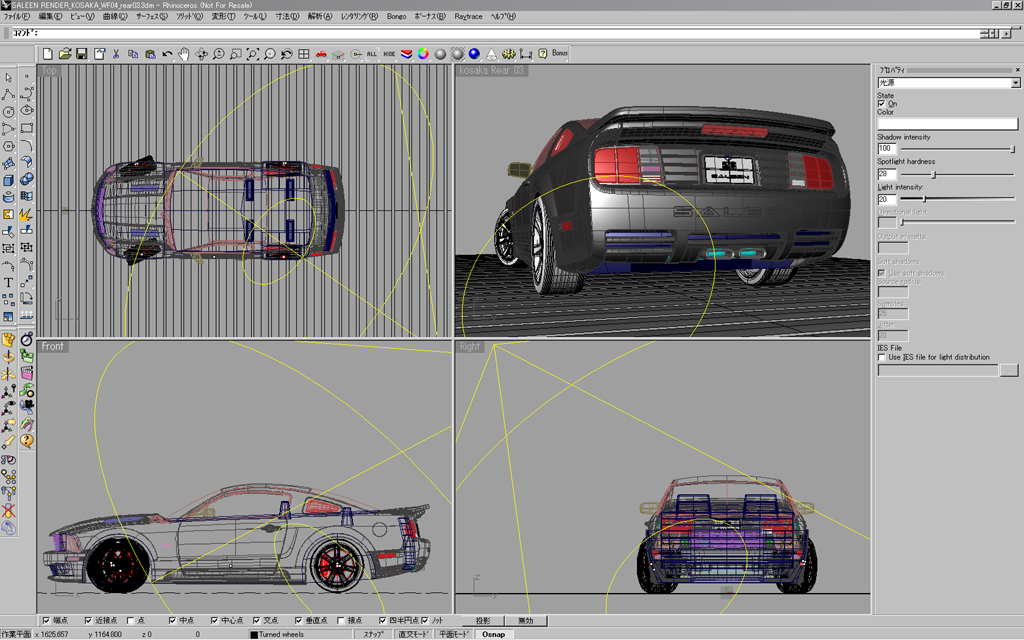Screen dimensions: 1024x640
Task: Open the ファイル(F) menu
Action: coord(16,16)
